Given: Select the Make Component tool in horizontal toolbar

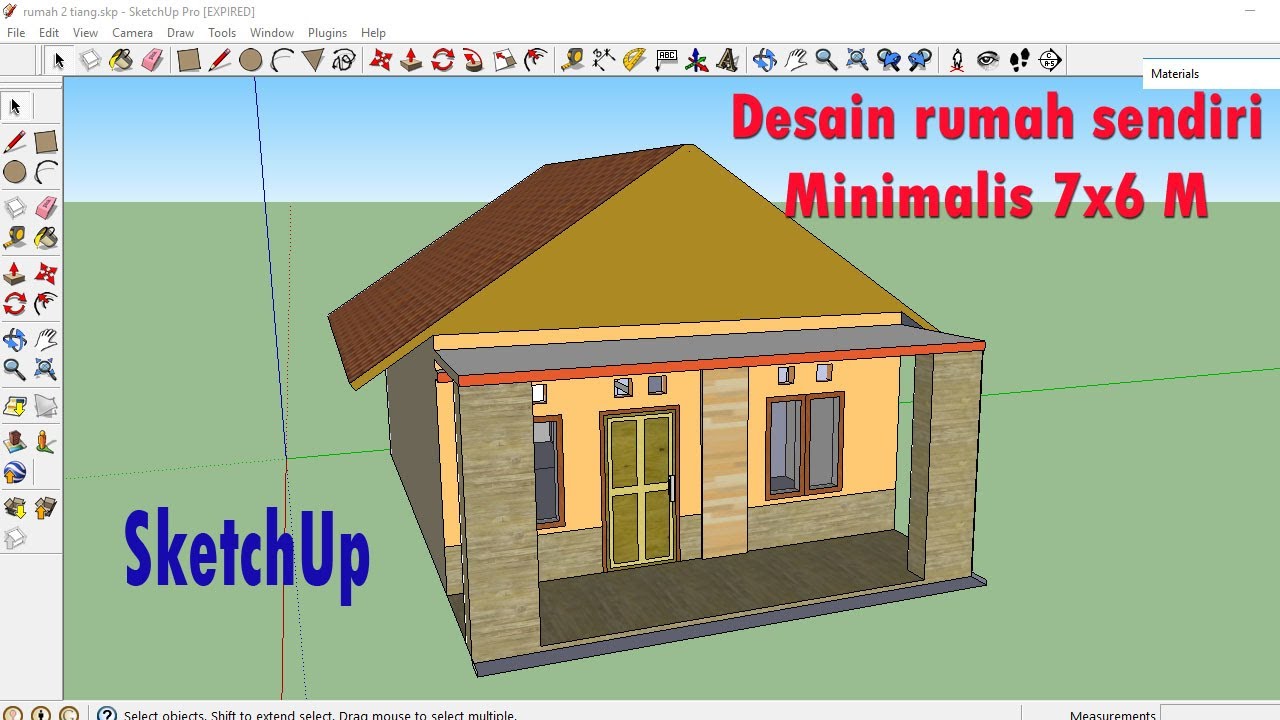Looking at the screenshot, I should click(90, 60).
